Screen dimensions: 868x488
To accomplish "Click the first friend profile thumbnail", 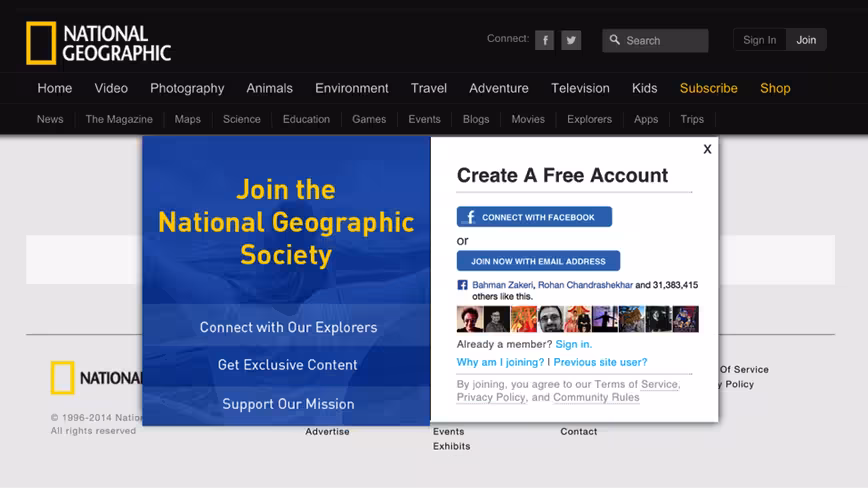I will pyautogui.click(x=470, y=319).
